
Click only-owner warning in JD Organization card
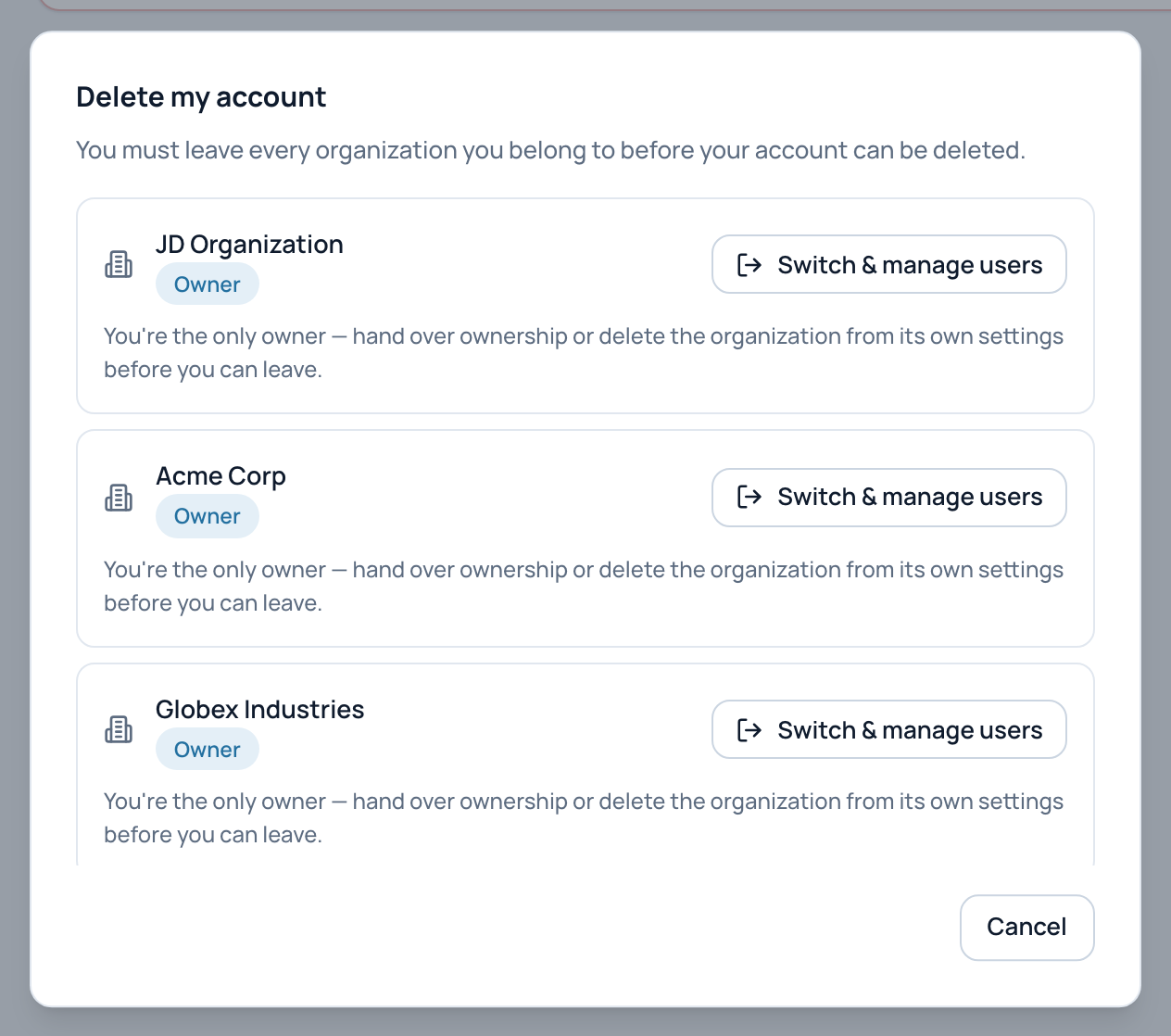click(584, 353)
